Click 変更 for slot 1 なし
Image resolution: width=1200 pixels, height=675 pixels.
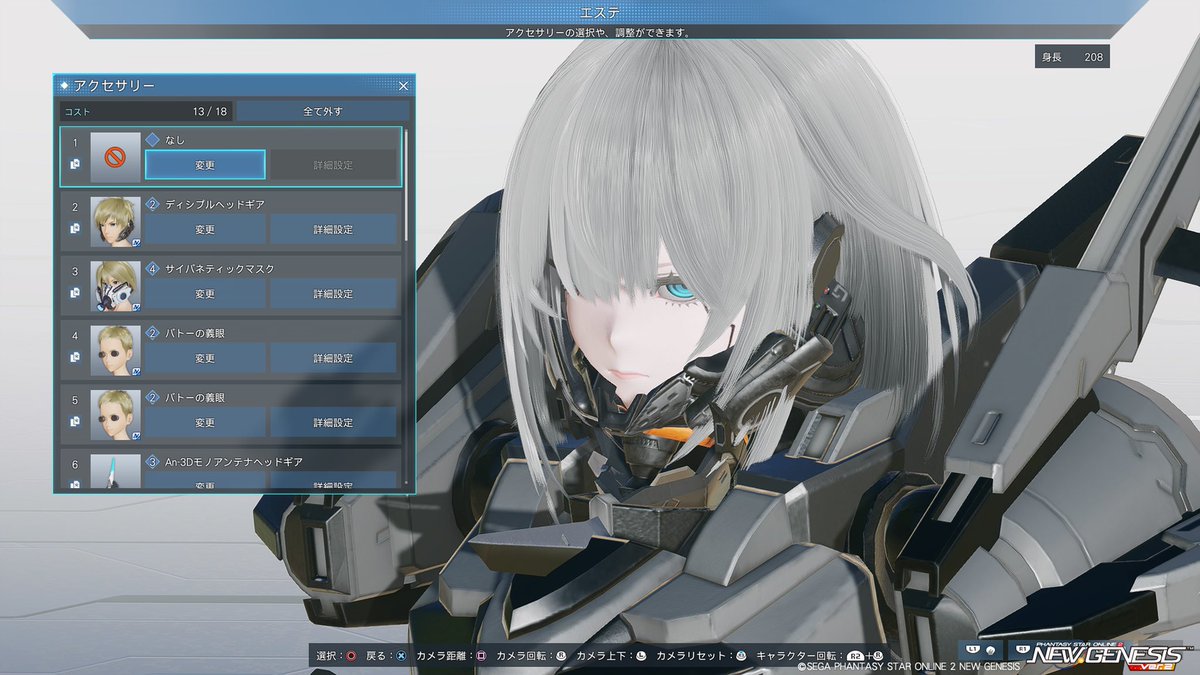[x=205, y=165]
